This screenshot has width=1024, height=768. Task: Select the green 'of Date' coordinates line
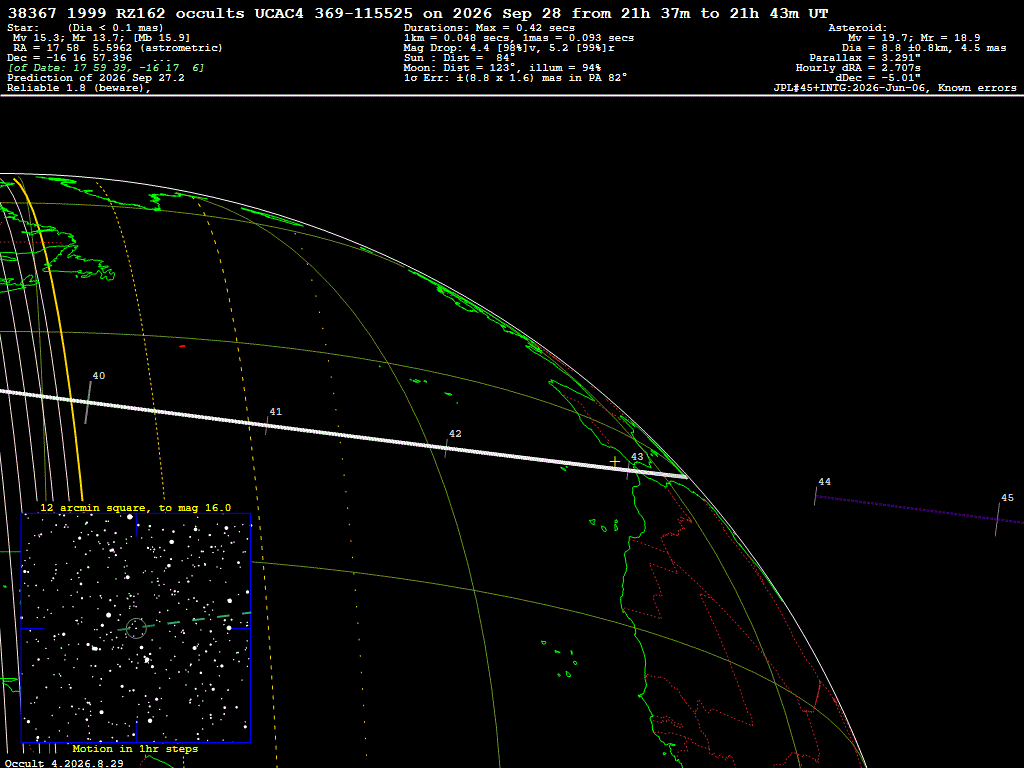[106, 68]
